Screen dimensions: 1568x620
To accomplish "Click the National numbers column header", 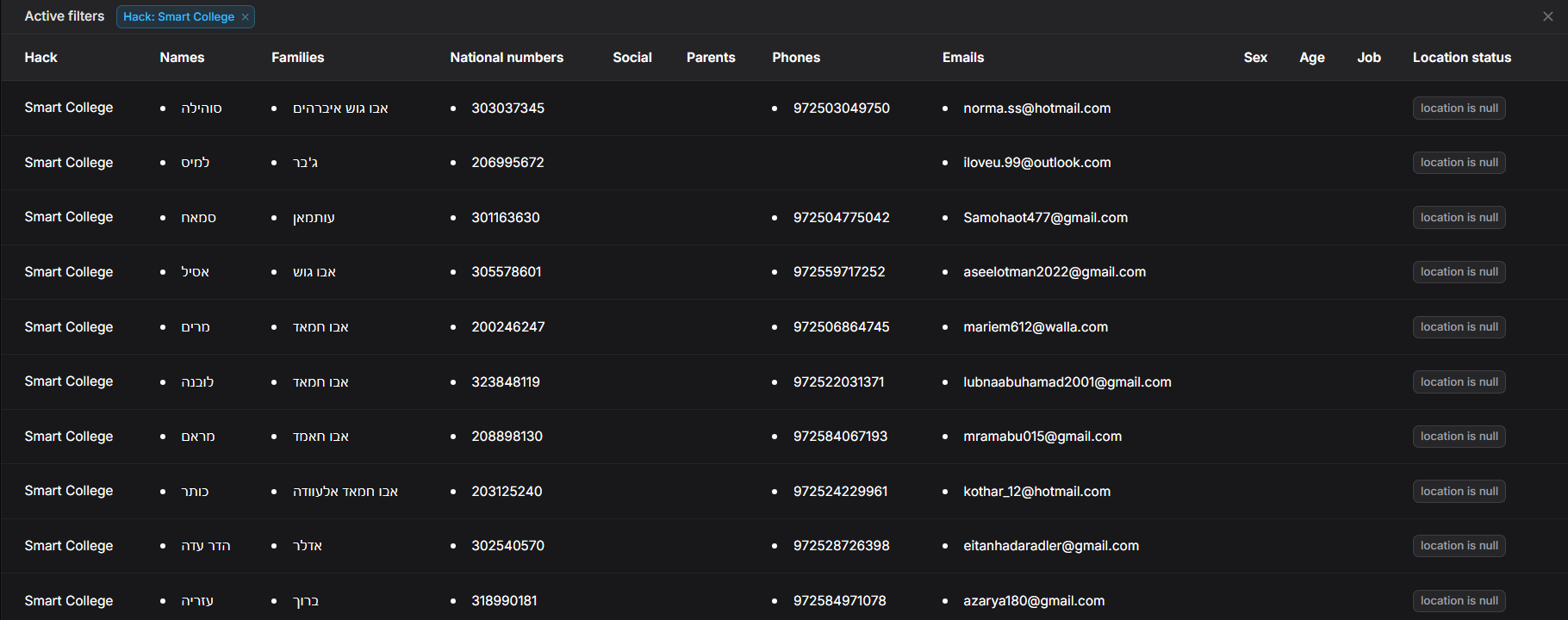I will pos(507,58).
